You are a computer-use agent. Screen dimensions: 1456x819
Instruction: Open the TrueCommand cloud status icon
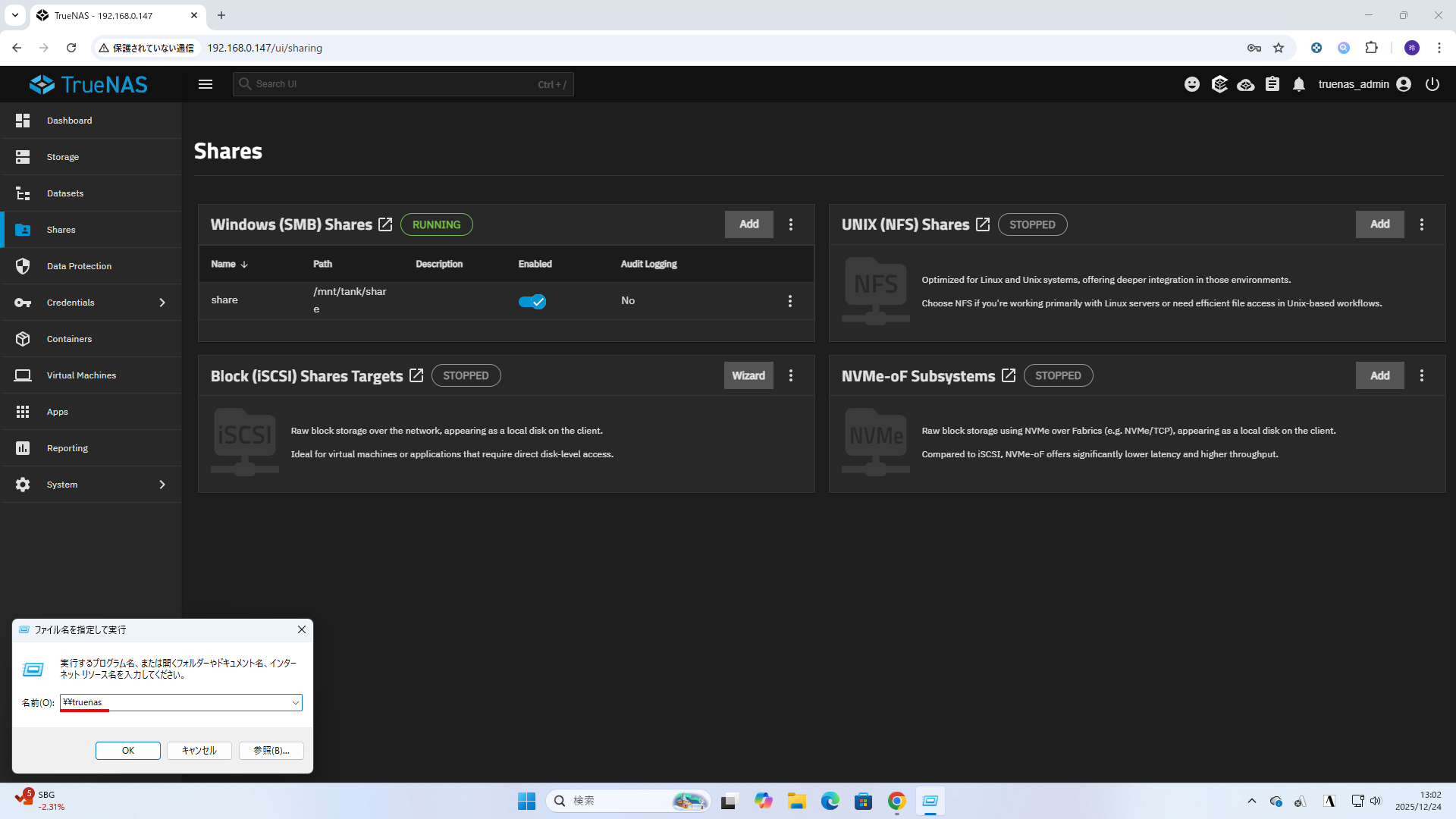pos(1245,84)
